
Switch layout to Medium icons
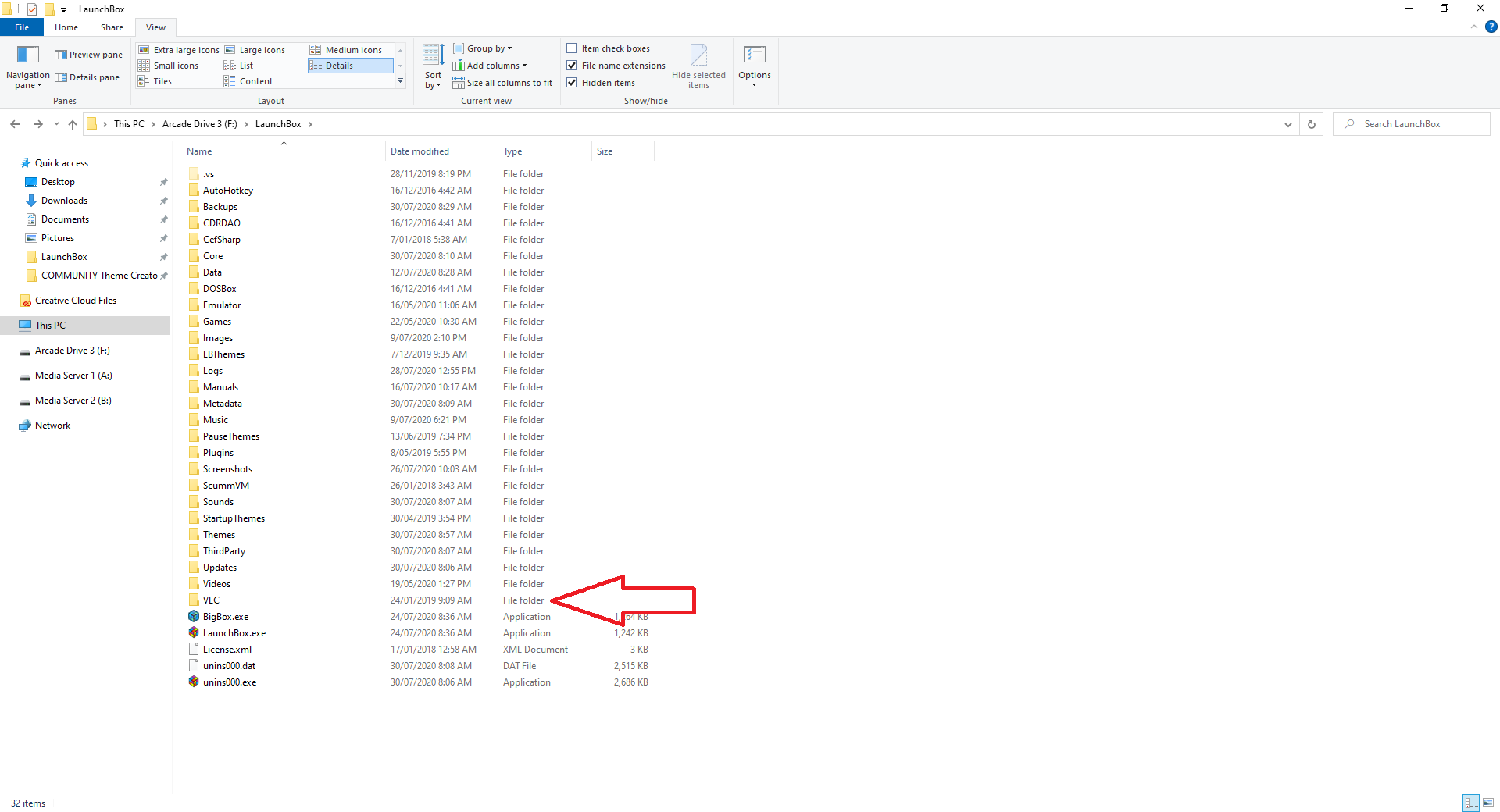click(x=346, y=50)
